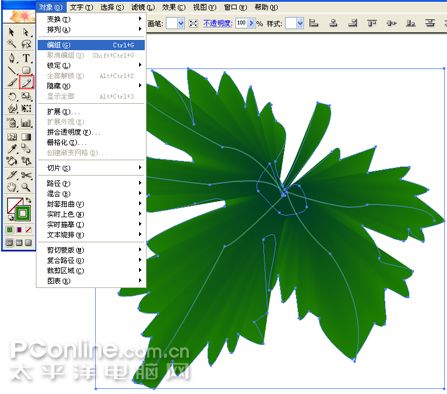Open the 视图 menu

click(204, 7)
